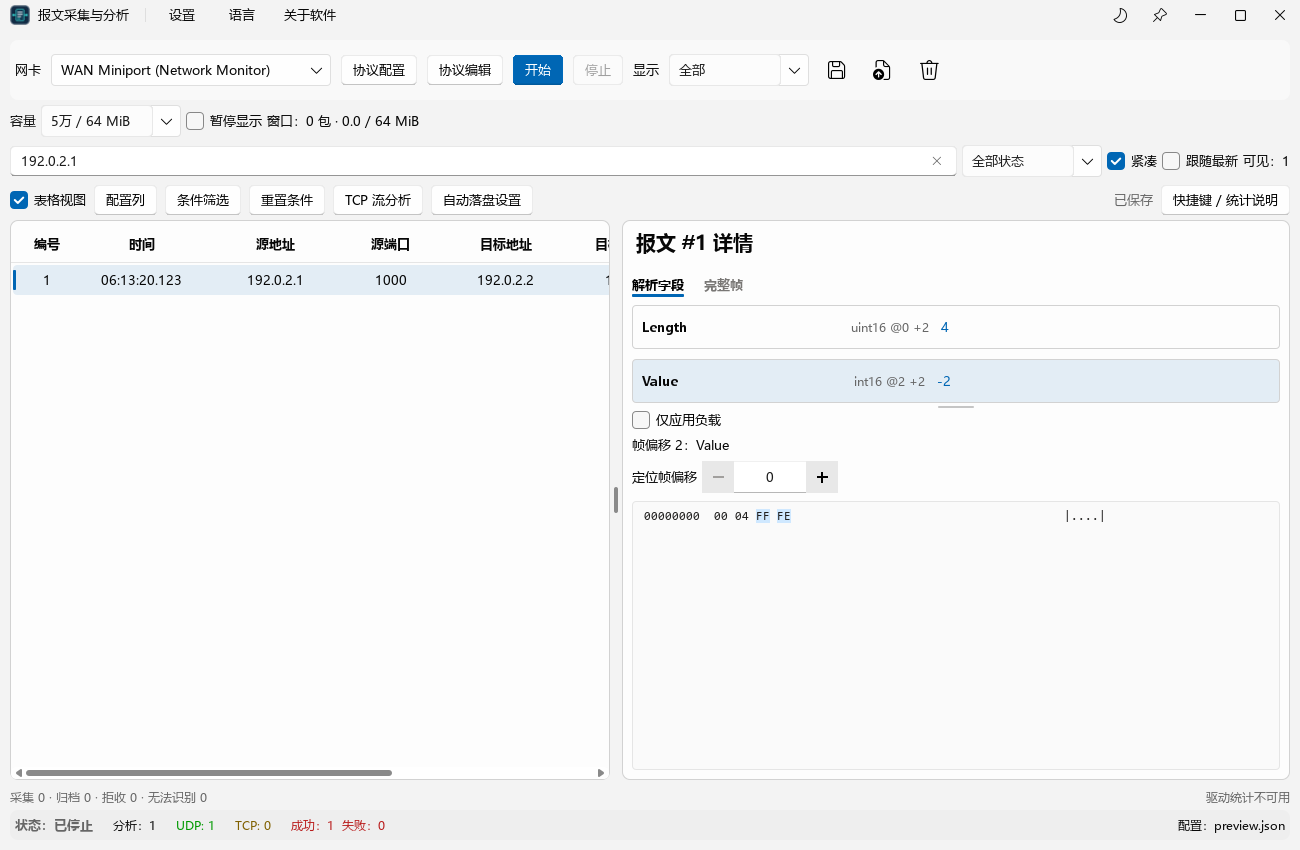Open 协议配置
This screenshot has height=850, width=1300.
click(x=379, y=70)
